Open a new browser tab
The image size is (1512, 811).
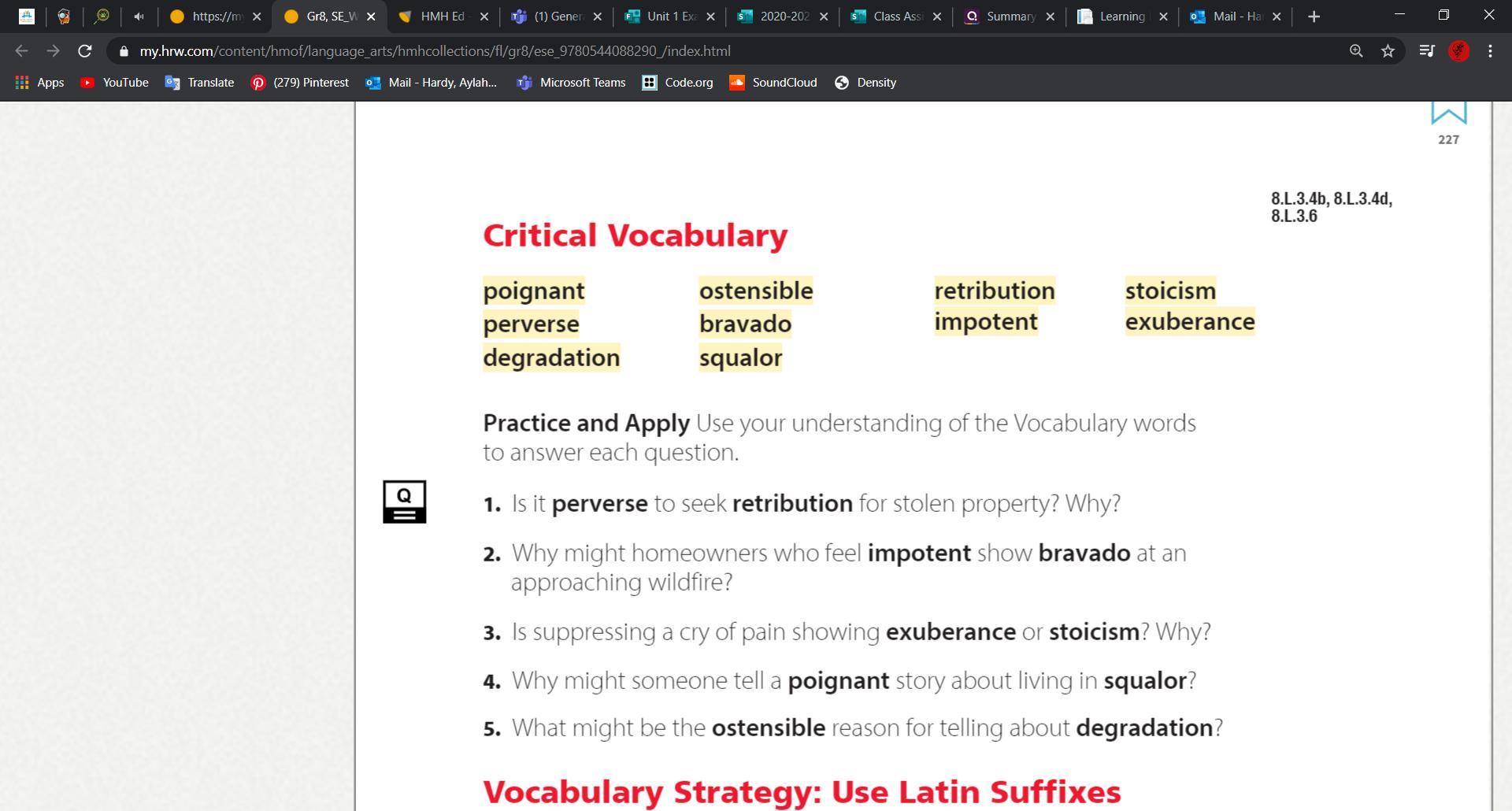[1314, 17]
